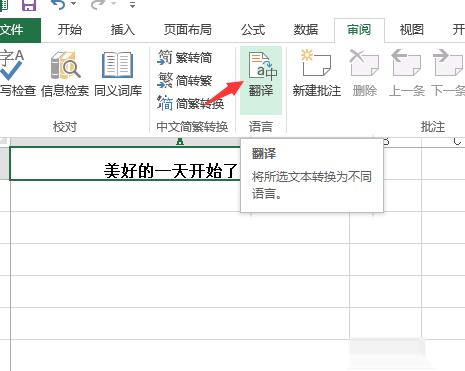Screen dimensions: 465x371
Task: Click the Save icon in quick access toolbar
Action: (x=29, y=5)
